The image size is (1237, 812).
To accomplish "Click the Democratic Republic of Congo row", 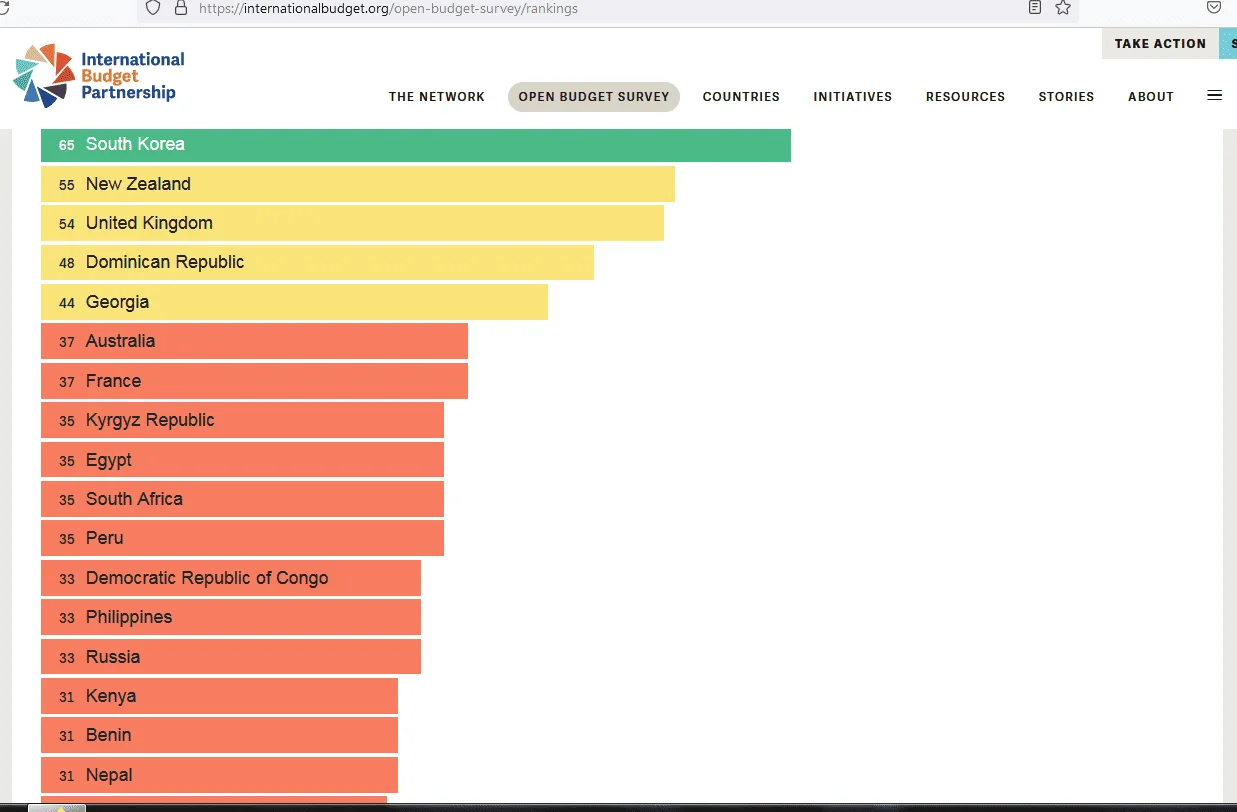I will click(x=231, y=578).
